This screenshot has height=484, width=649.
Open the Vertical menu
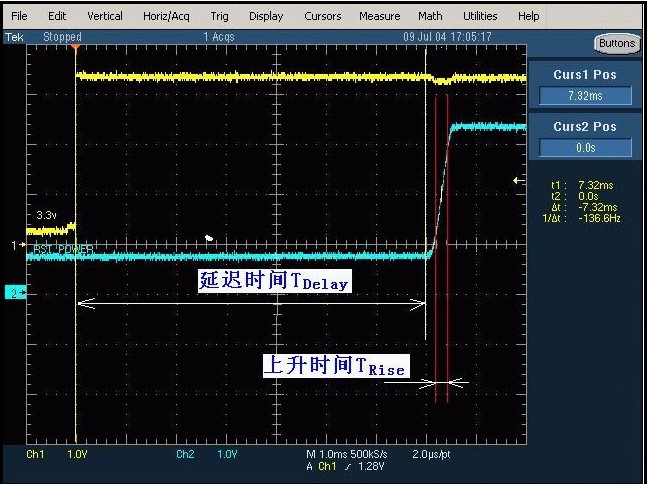(105, 16)
